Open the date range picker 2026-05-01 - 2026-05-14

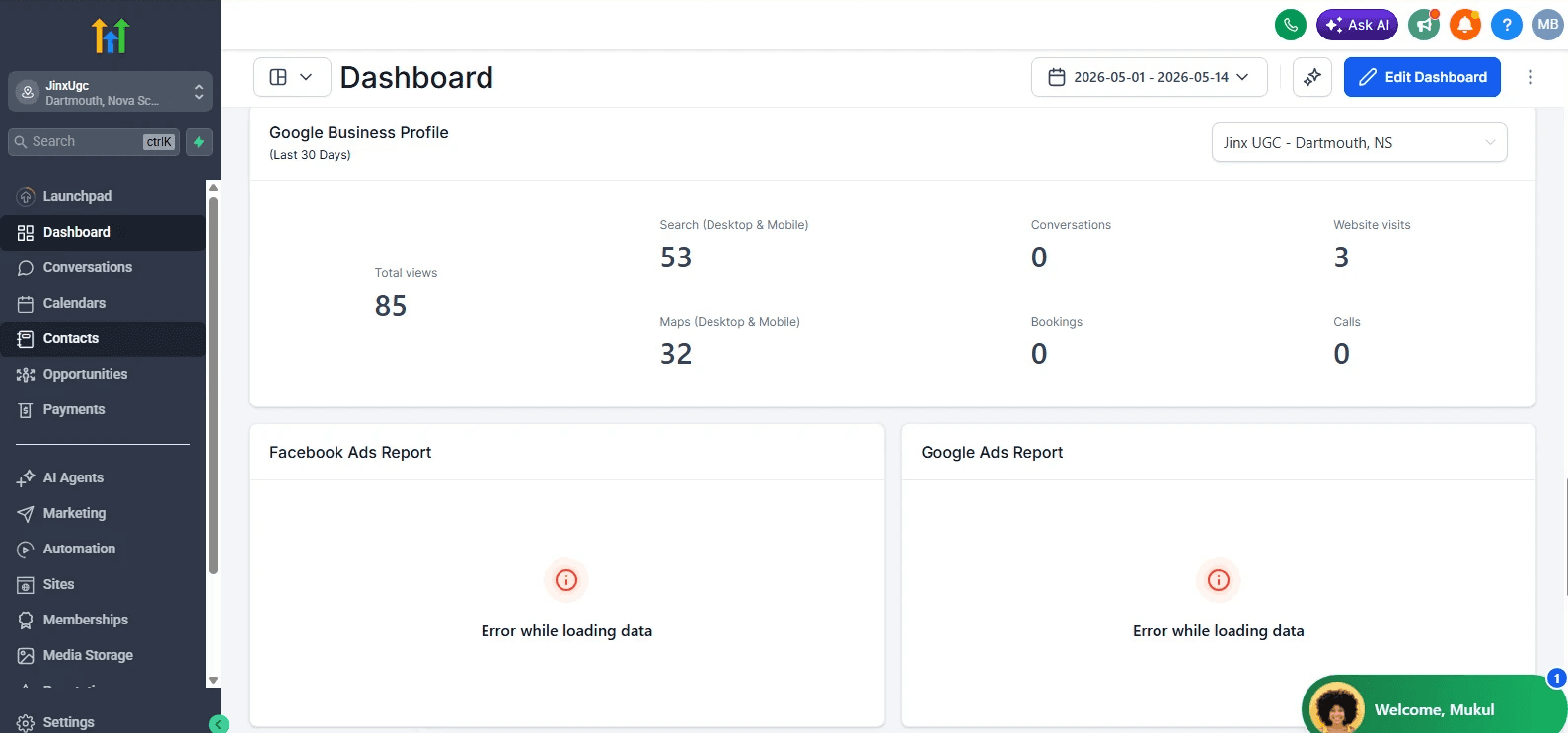pos(1150,77)
